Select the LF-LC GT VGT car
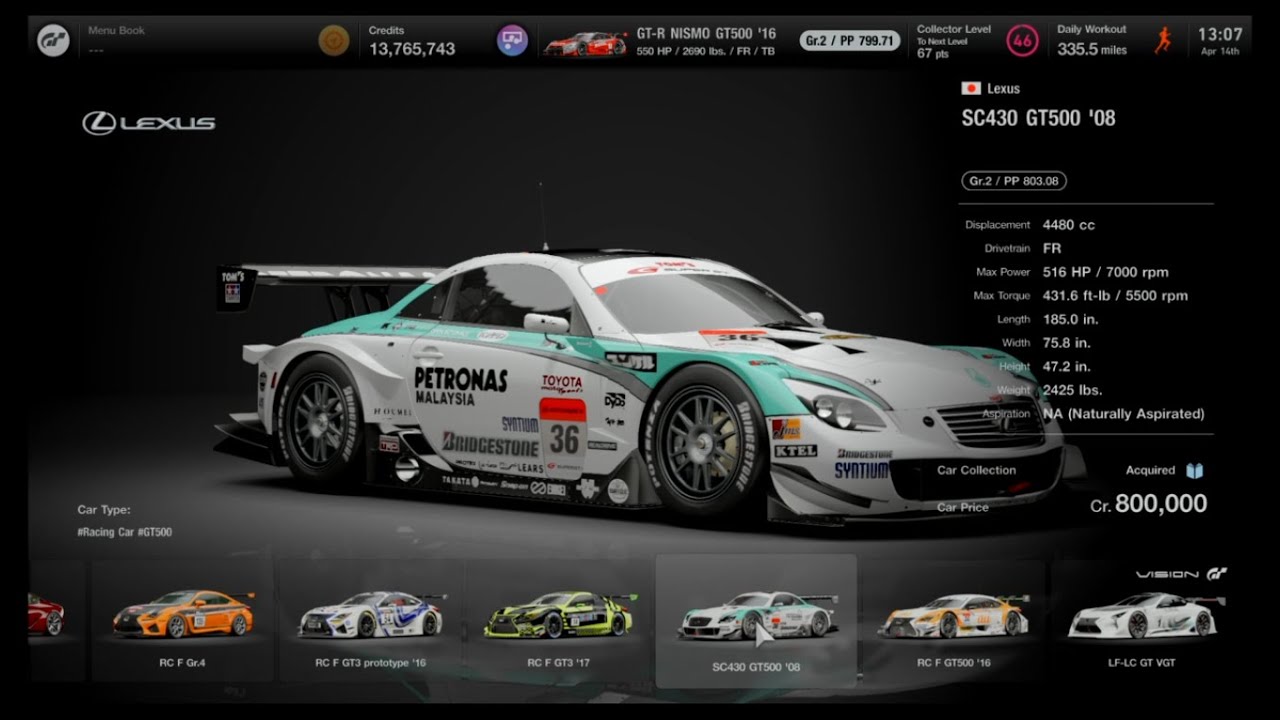1280x720 pixels. pos(1142,619)
